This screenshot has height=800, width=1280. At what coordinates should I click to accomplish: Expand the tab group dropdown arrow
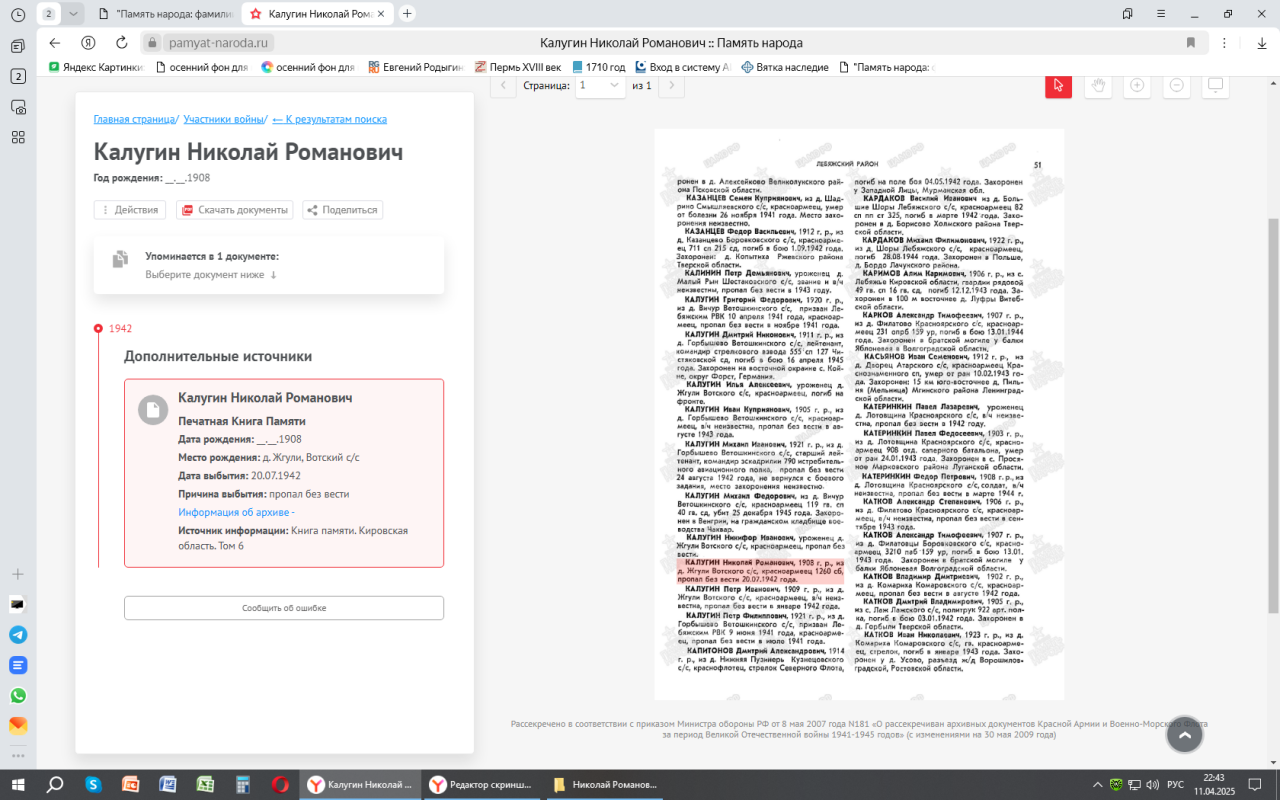(x=73, y=14)
